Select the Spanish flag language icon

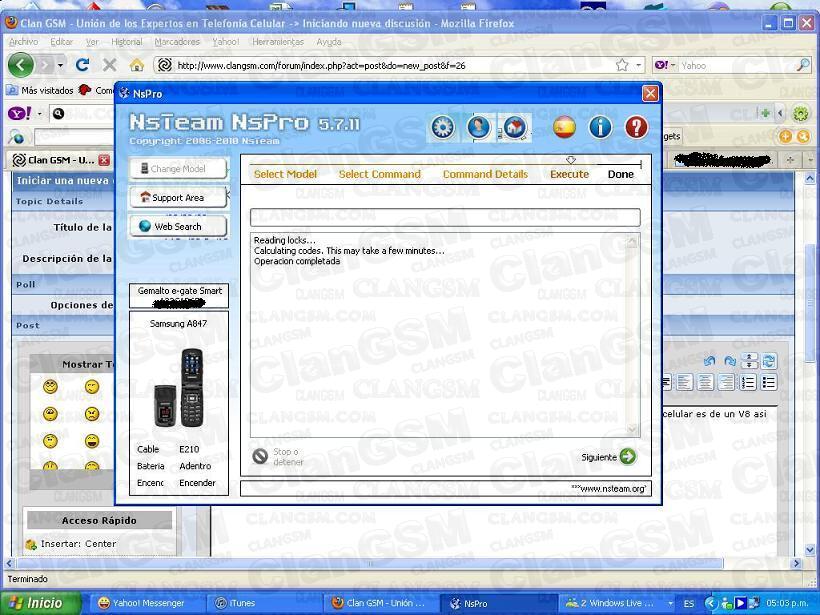pos(565,127)
